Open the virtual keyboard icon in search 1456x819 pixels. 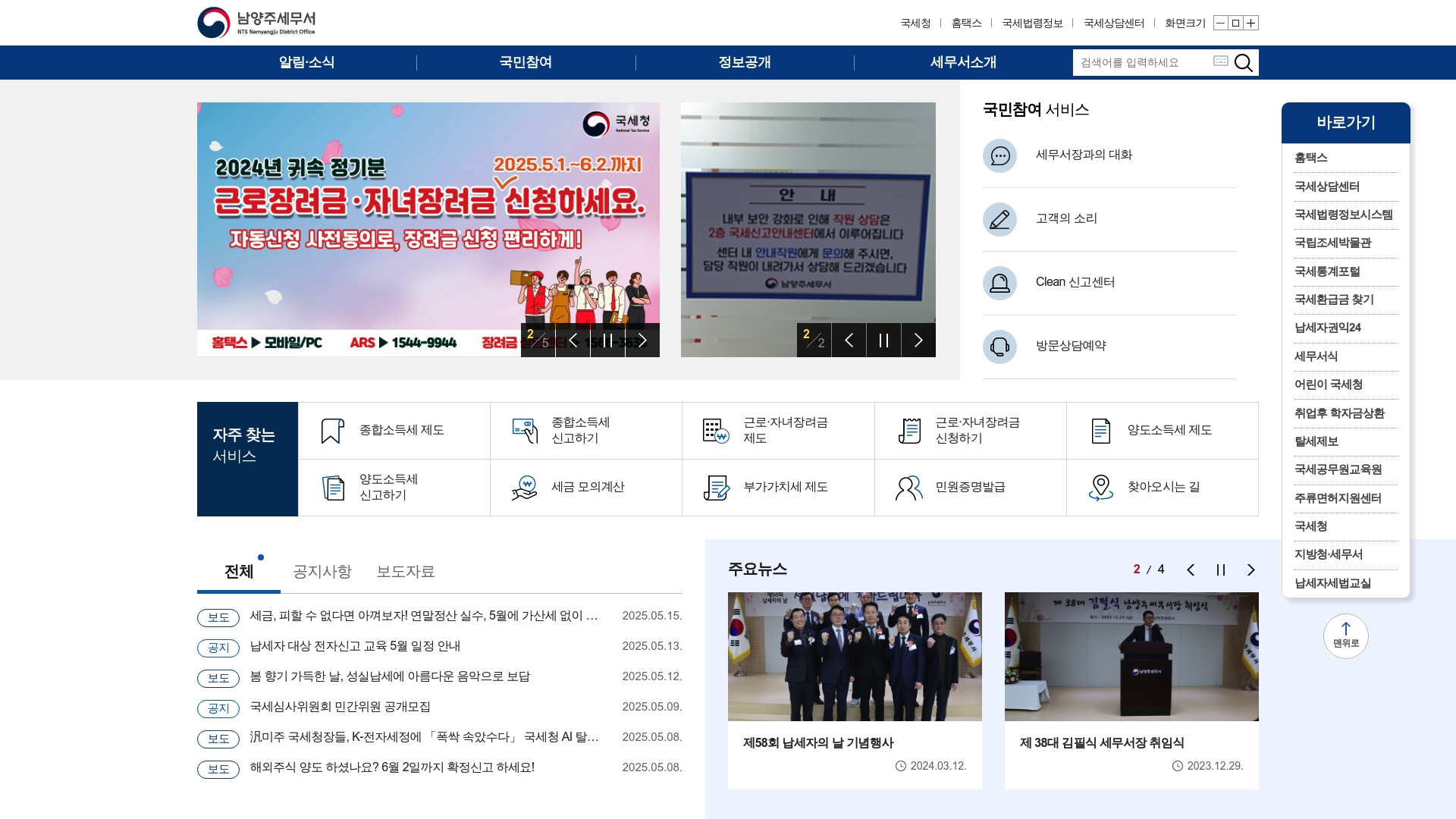pos(1220,61)
